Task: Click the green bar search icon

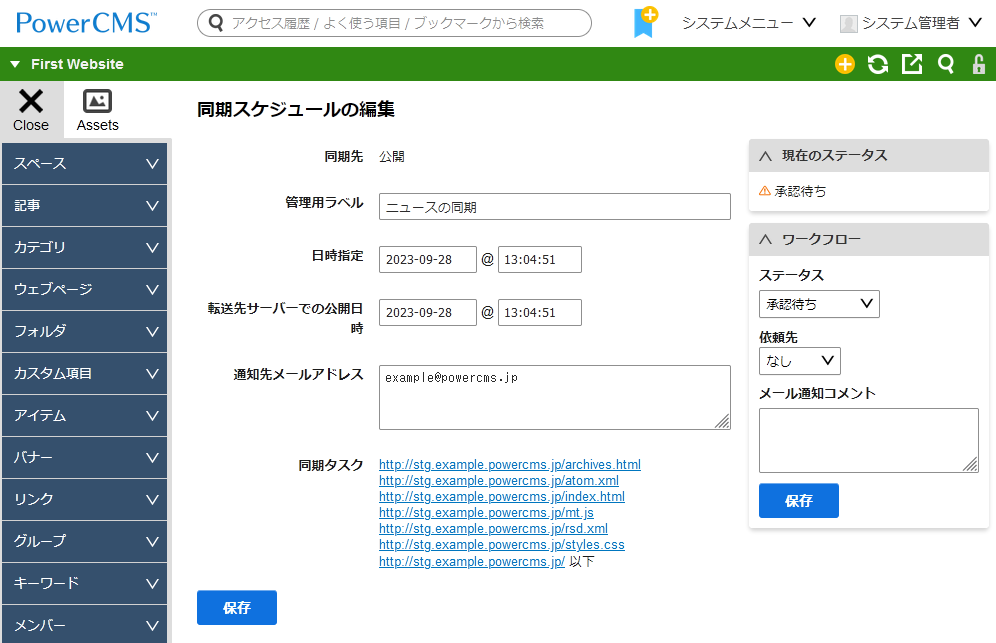Action: 946,64
